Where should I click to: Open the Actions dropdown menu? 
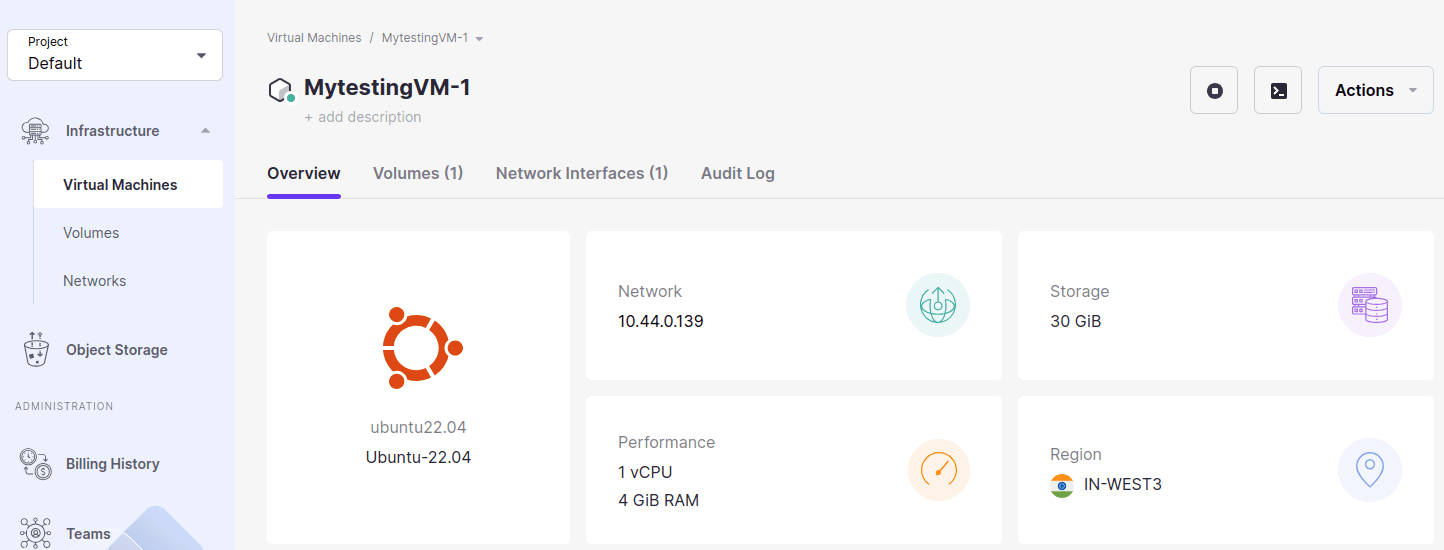(x=1376, y=90)
